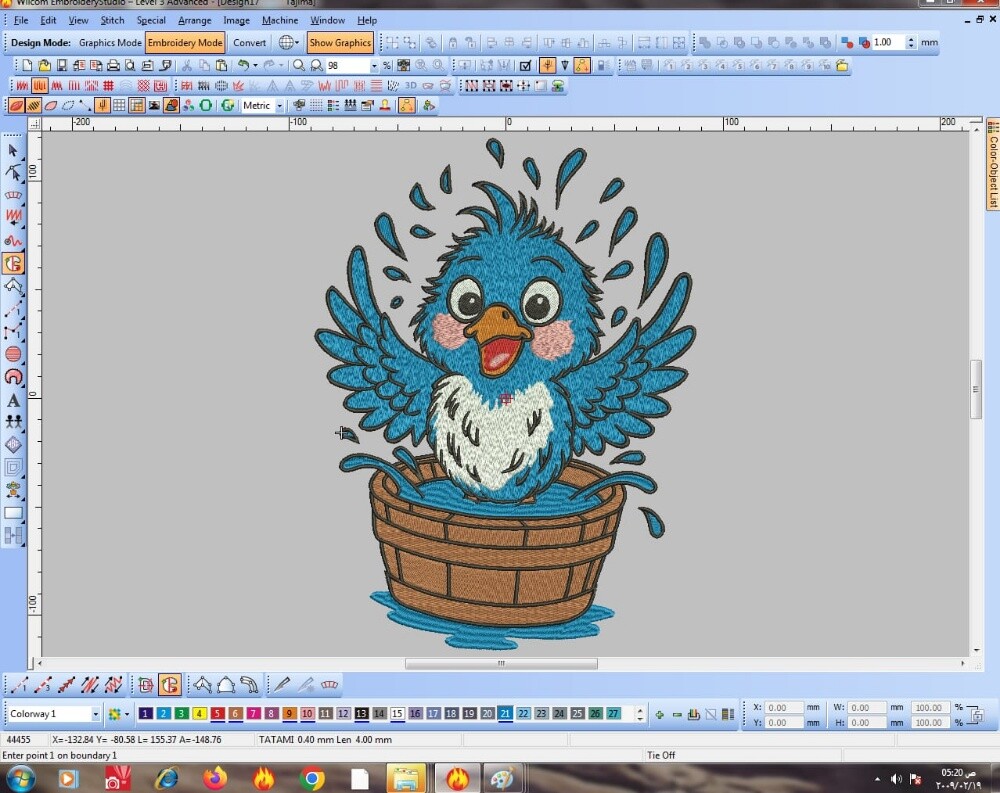The width and height of the screenshot is (1000, 793).
Task: Expand the thread chart dropdown beside Colorway
Action: 127,714
